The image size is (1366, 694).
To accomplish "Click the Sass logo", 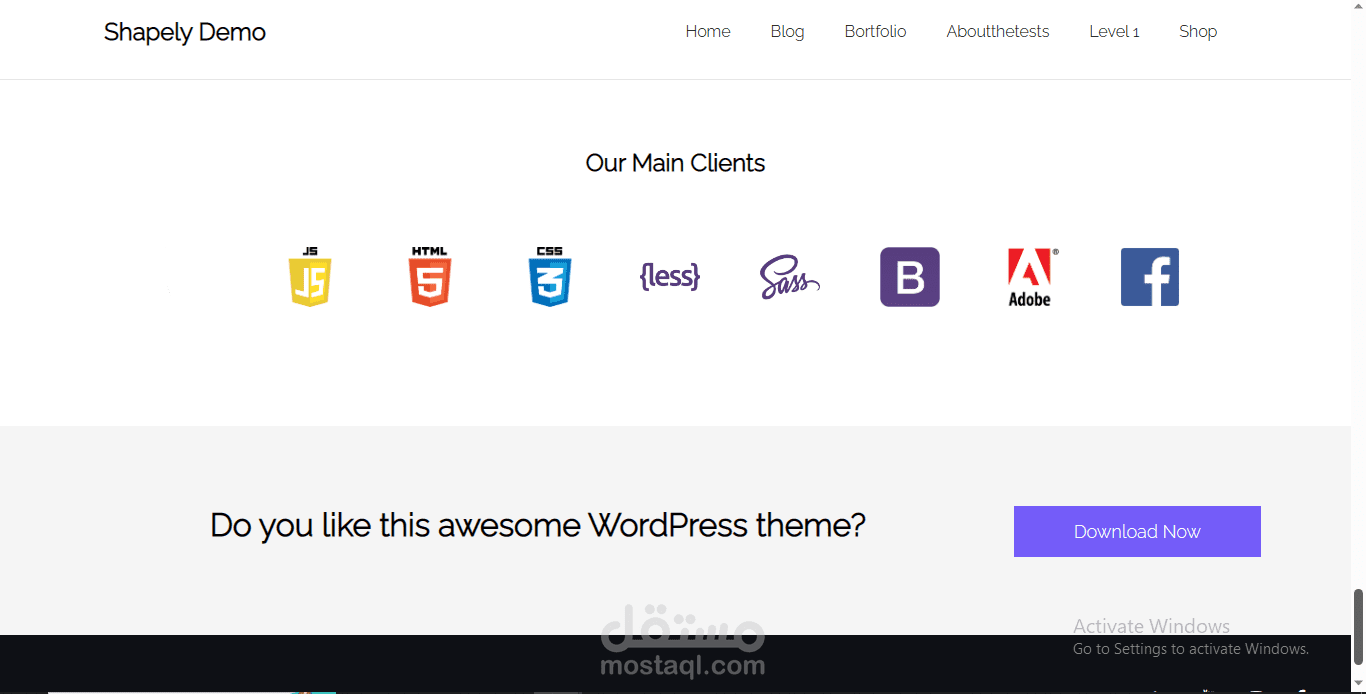I will click(x=790, y=277).
